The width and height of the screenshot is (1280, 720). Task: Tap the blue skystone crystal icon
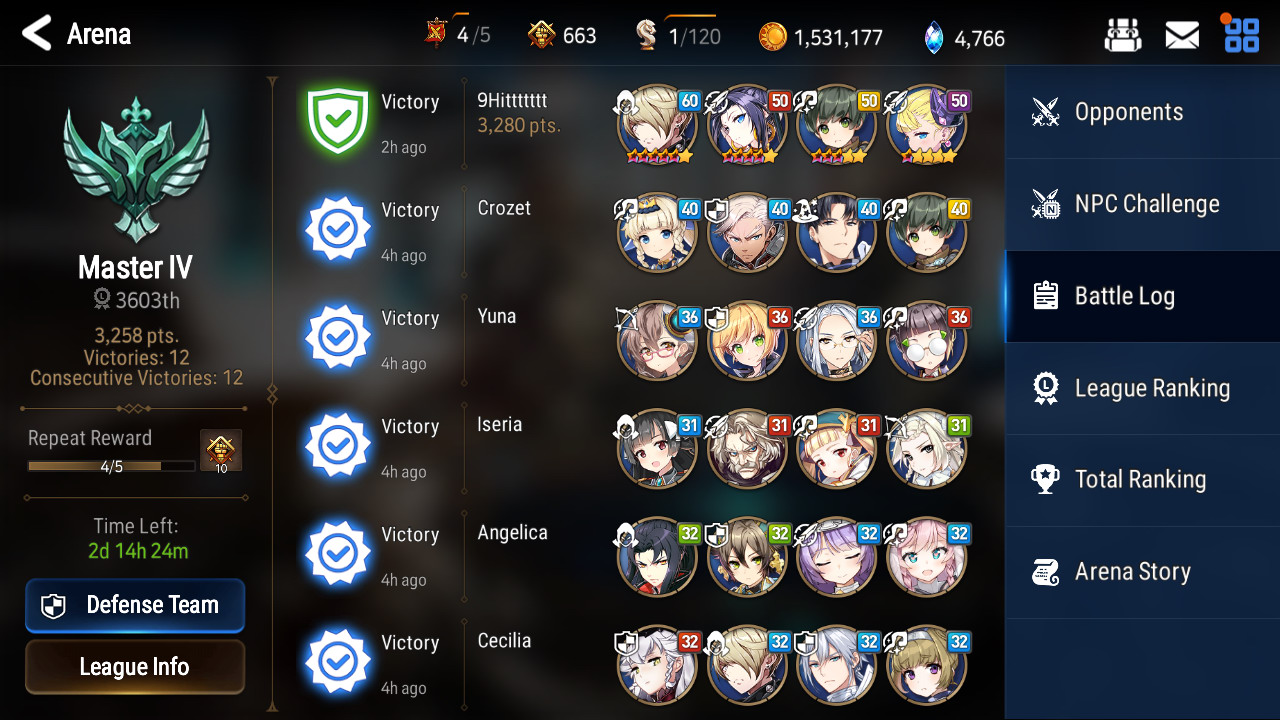pos(933,38)
